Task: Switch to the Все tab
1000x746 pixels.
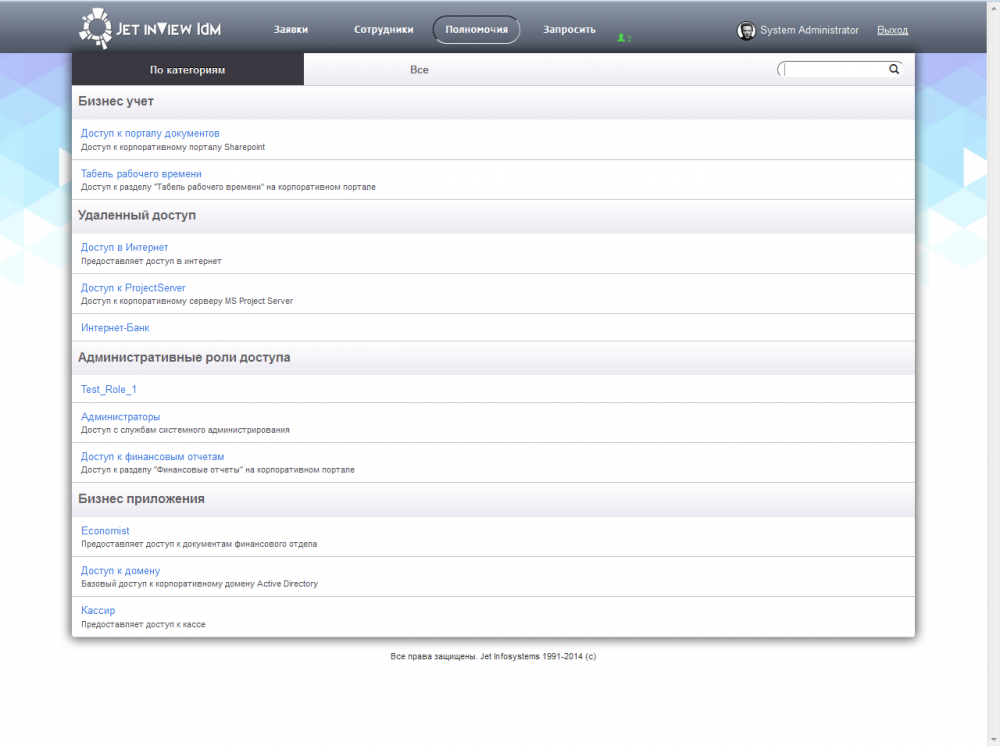Action: pos(419,69)
